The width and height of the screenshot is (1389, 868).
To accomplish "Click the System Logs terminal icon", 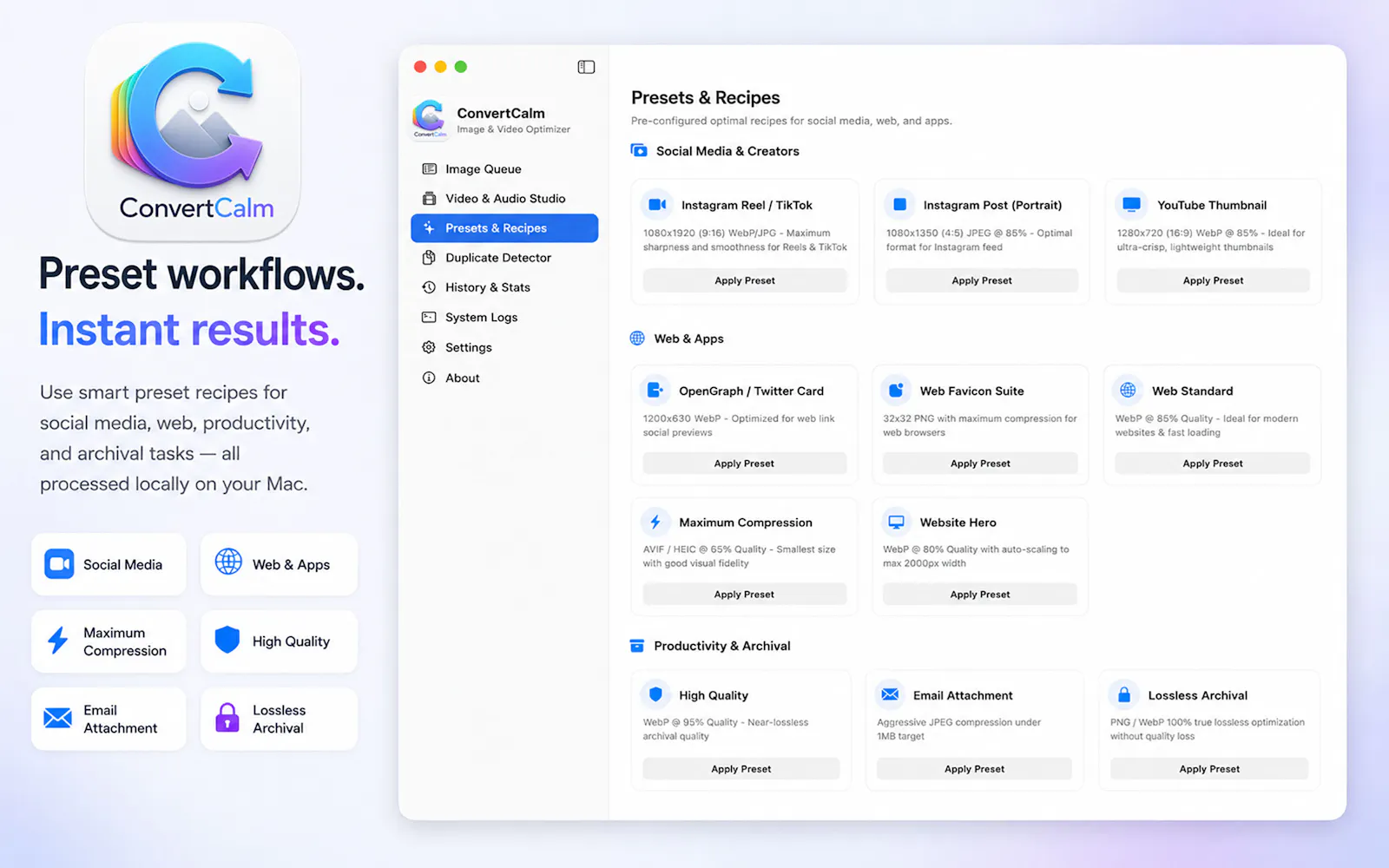I will pyautogui.click(x=429, y=318).
